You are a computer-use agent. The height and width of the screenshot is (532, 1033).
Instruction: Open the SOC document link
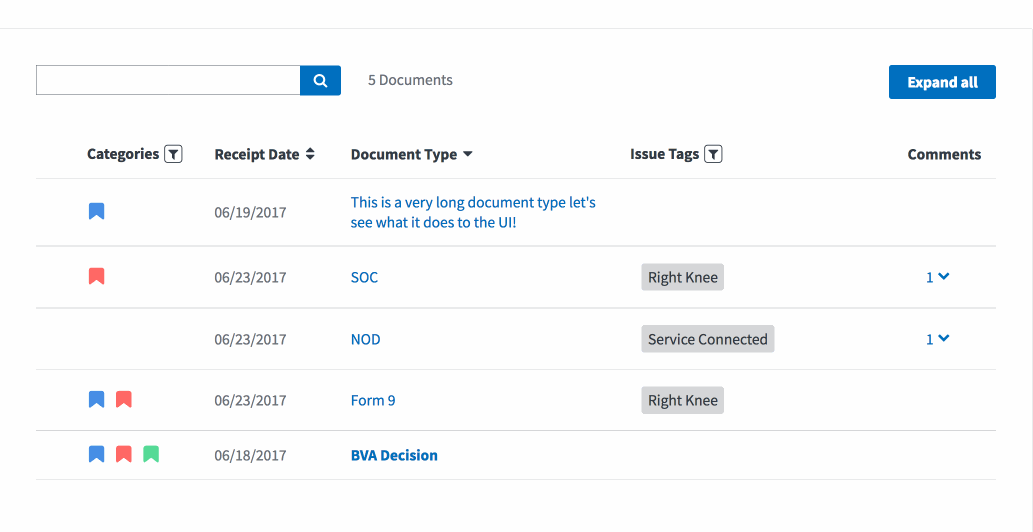(x=364, y=277)
